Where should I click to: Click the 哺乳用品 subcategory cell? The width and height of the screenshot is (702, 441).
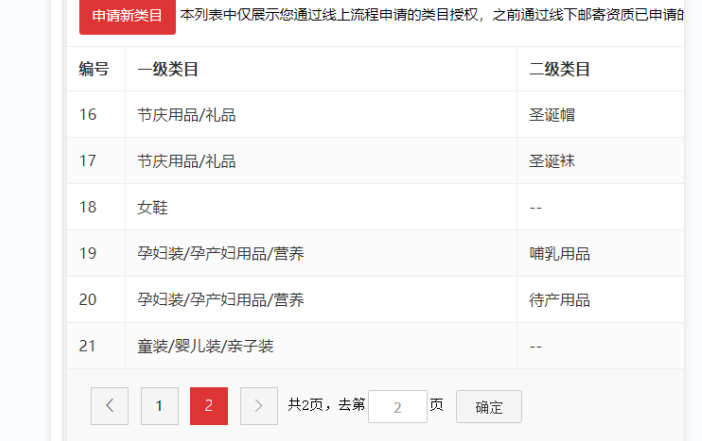click(x=559, y=254)
